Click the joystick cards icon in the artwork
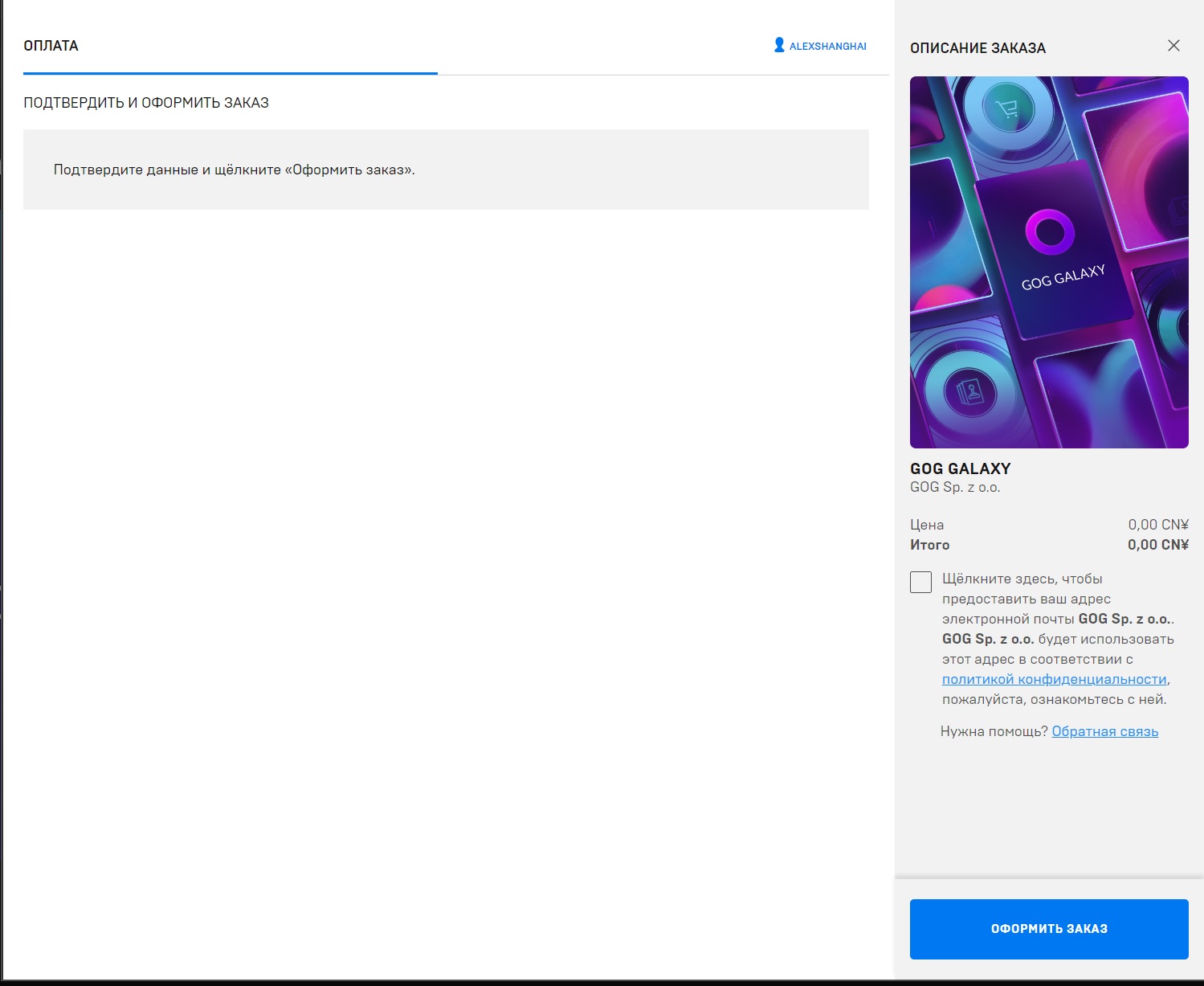 pyautogui.click(x=969, y=393)
